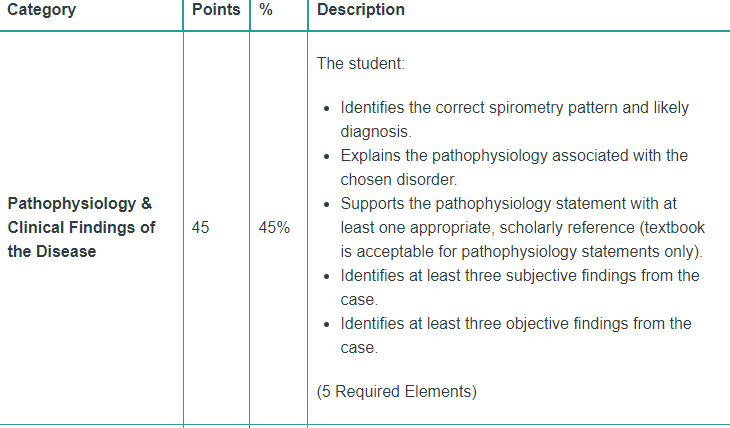Click the 45% percentage value
The width and height of the screenshot is (730, 428).
point(274,228)
